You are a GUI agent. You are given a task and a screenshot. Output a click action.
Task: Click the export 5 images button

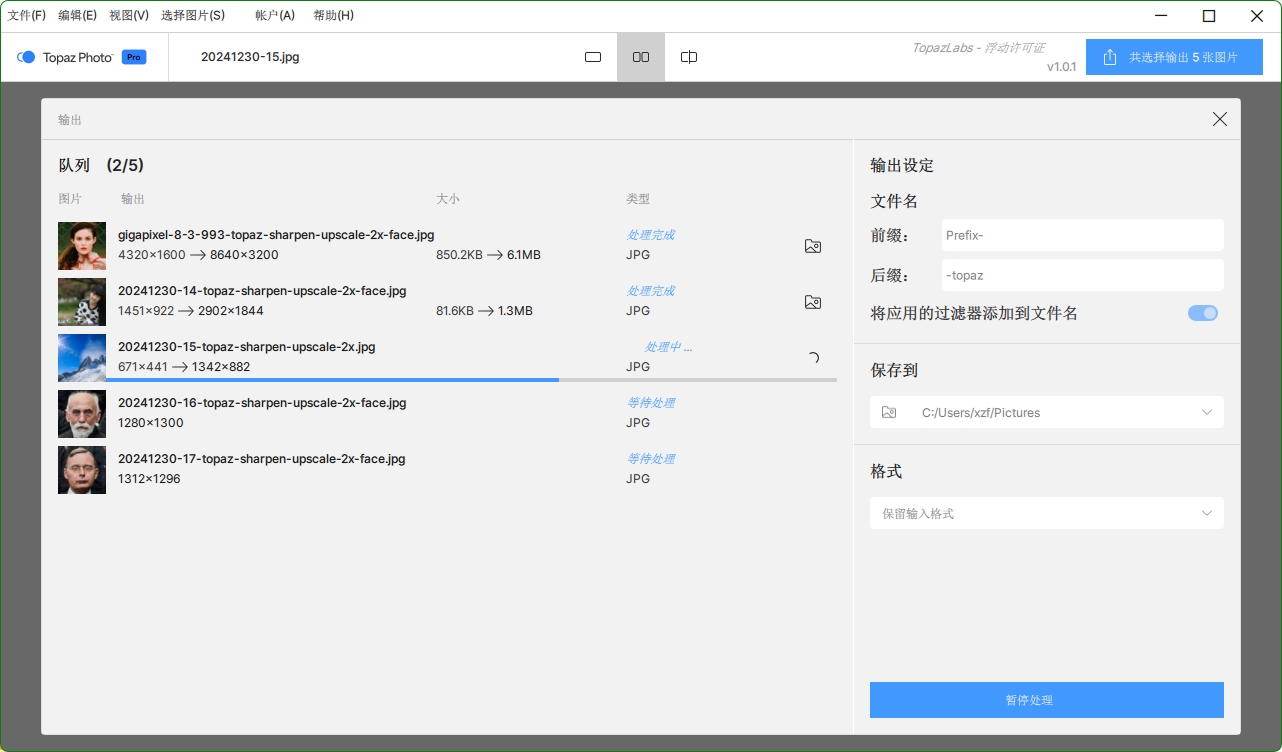coord(1174,57)
